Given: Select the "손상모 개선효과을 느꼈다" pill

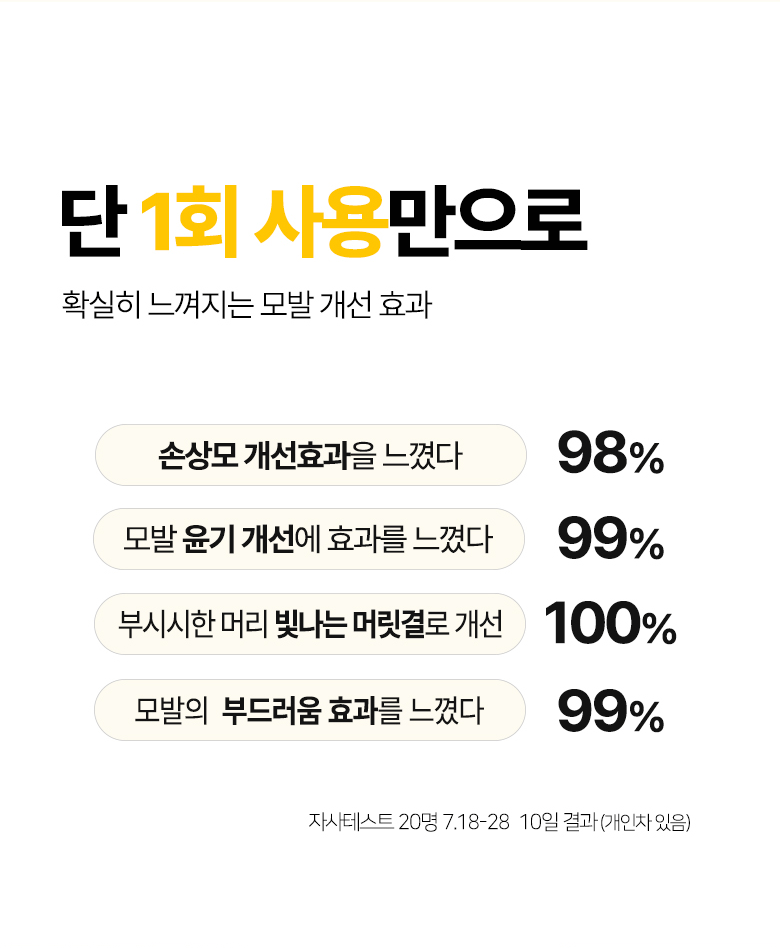Looking at the screenshot, I should 310,455.
